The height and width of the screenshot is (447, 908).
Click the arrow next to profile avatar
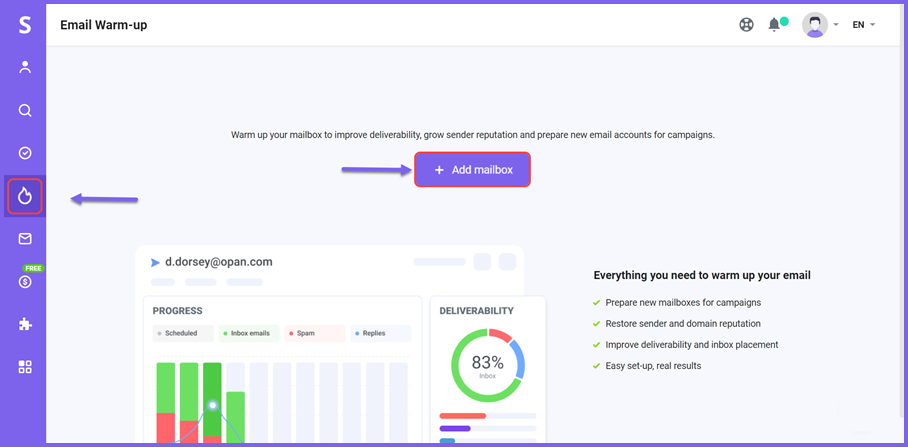[x=836, y=25]
